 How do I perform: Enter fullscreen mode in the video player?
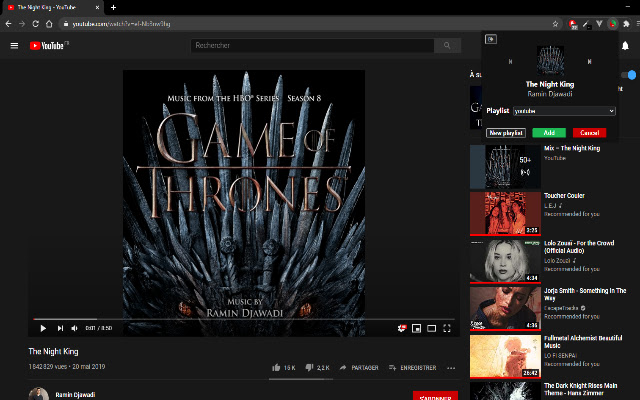[x=449, y=328]
